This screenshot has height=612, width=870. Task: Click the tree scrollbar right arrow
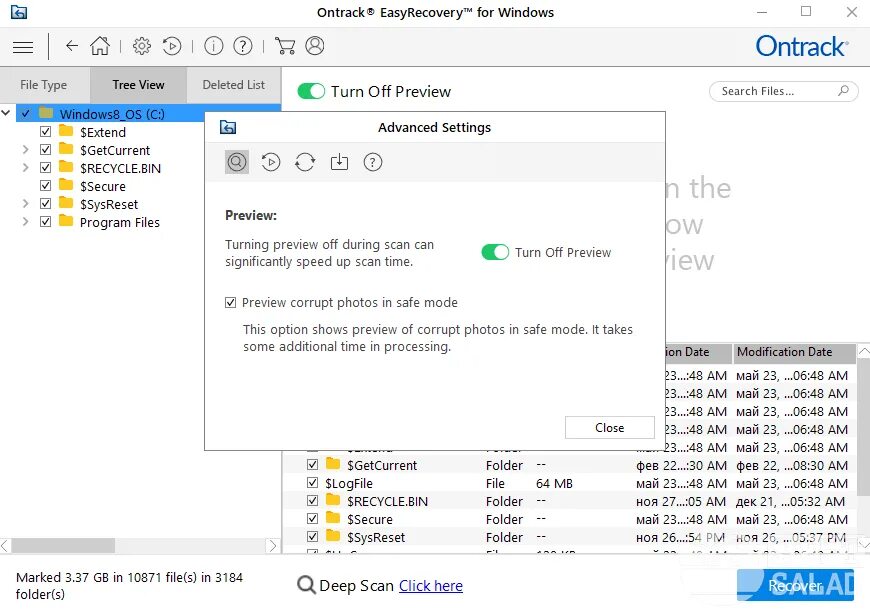pyautogui.click(x=272, y=545)
